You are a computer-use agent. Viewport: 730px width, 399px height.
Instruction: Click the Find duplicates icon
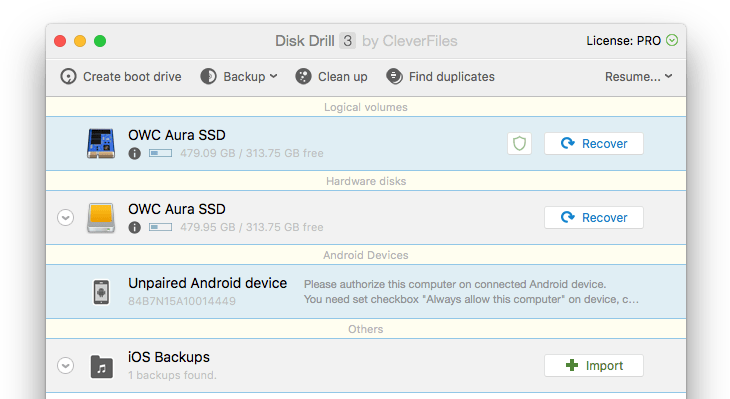pyautogui.click(x=394, y=76)
